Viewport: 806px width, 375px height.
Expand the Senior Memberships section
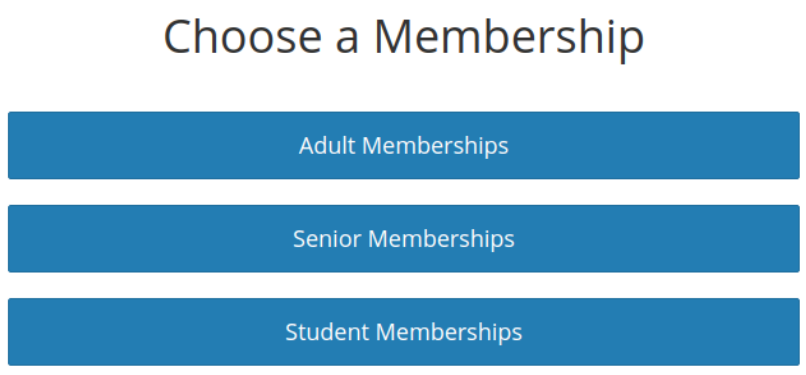tap(404, 239)
